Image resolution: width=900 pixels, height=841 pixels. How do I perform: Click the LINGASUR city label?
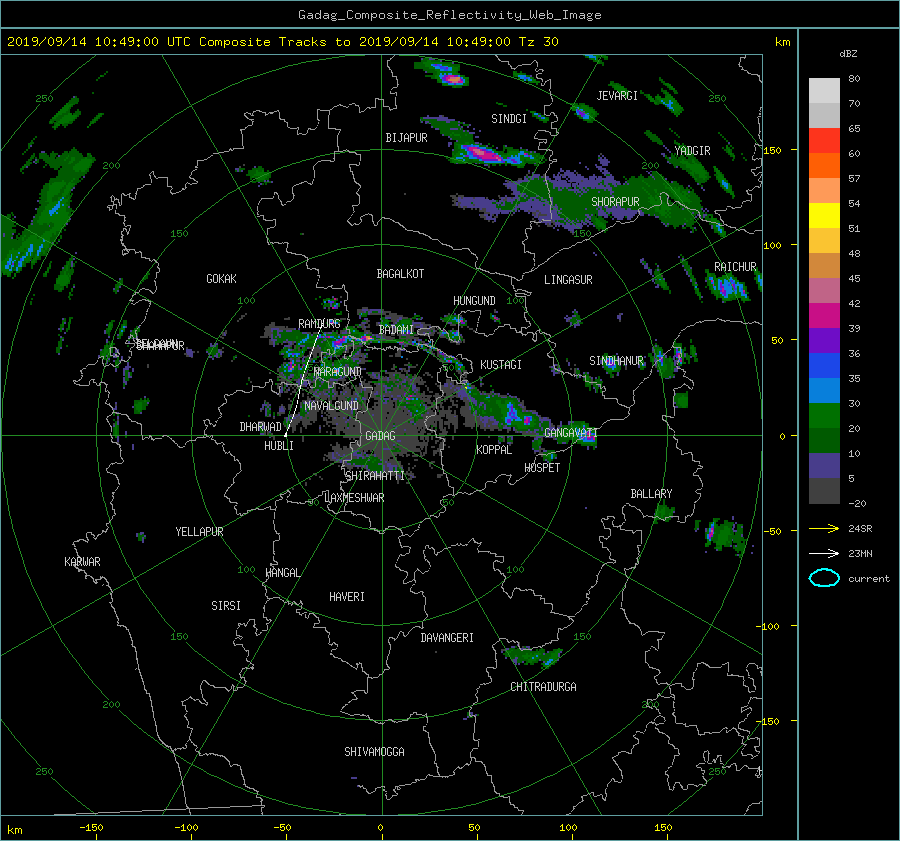pos(568,280)
